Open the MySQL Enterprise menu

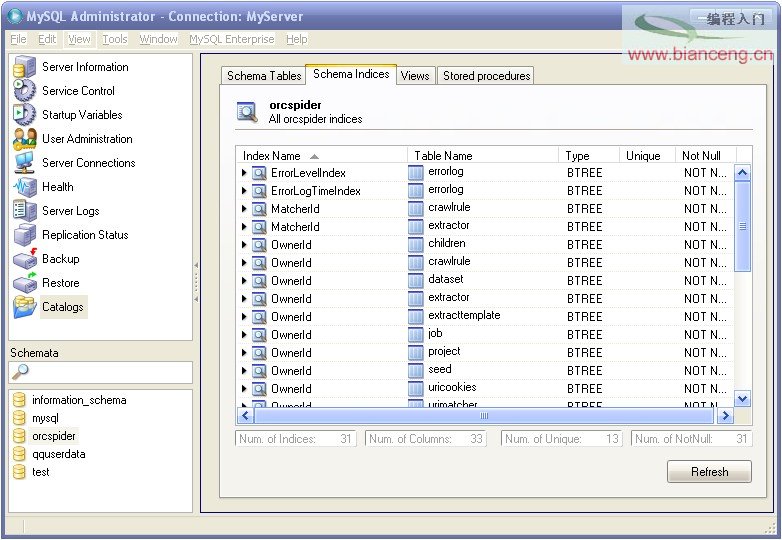(x=231, y=39)
